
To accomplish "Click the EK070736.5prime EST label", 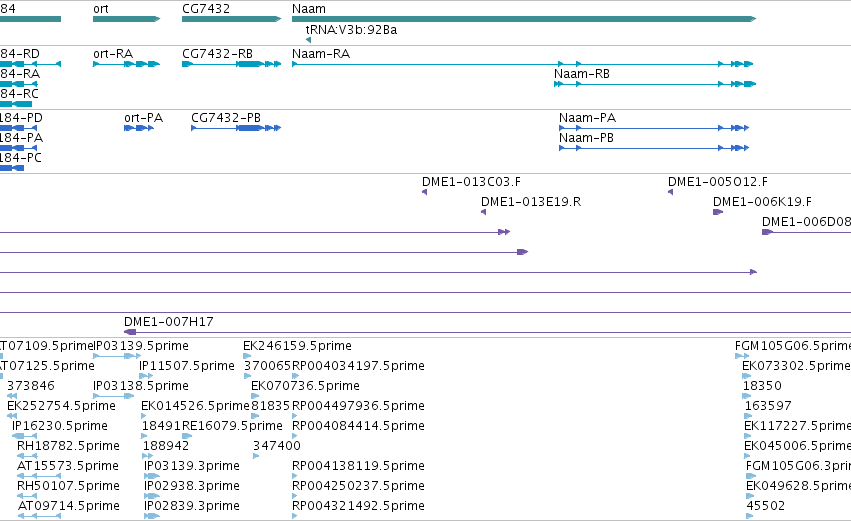I will [x=305, y=386].
